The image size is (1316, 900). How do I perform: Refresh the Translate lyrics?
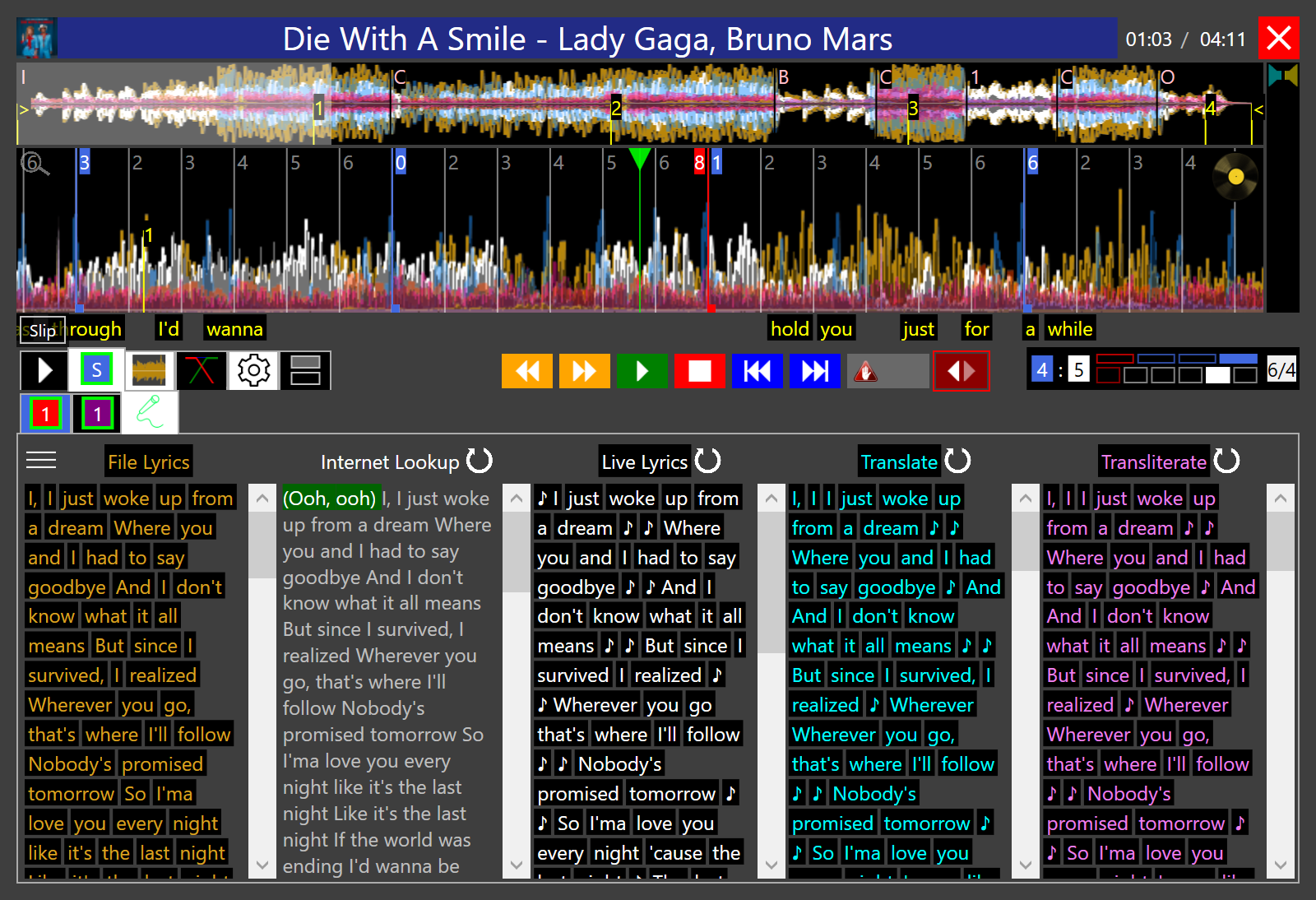click(958, 461)
